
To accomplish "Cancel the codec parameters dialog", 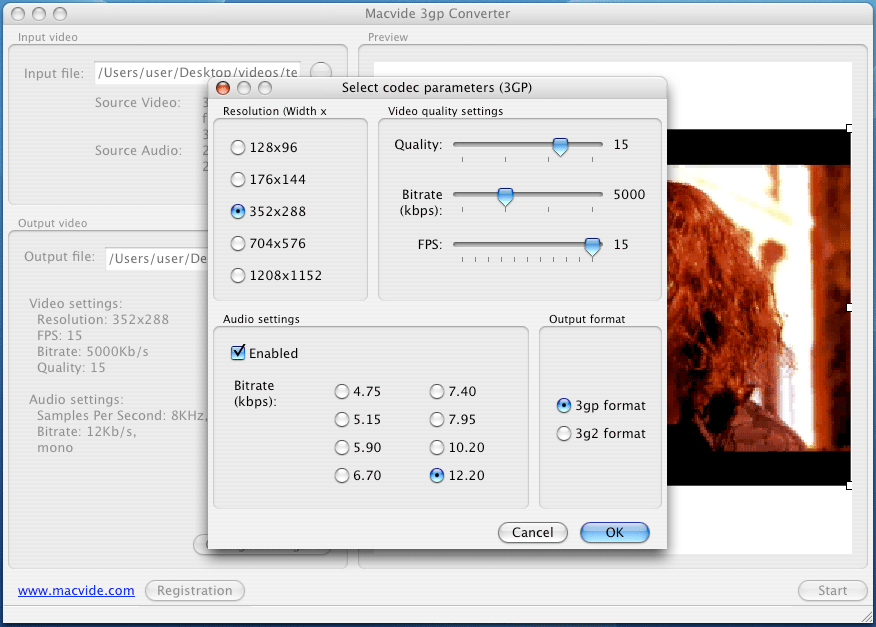I will tap(532, 533).
